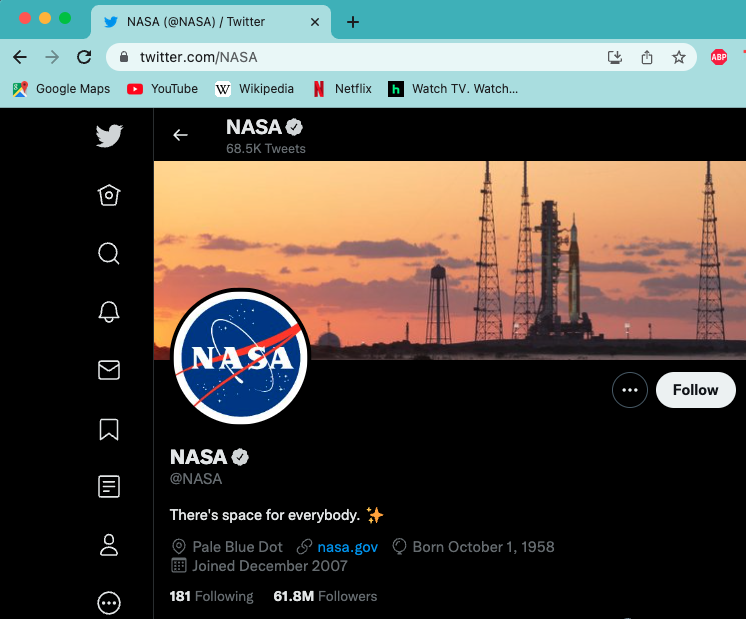746x619 pixels.
Task: Select the NASA (@NASA) / Twitter tab
Action: (210, 22)
